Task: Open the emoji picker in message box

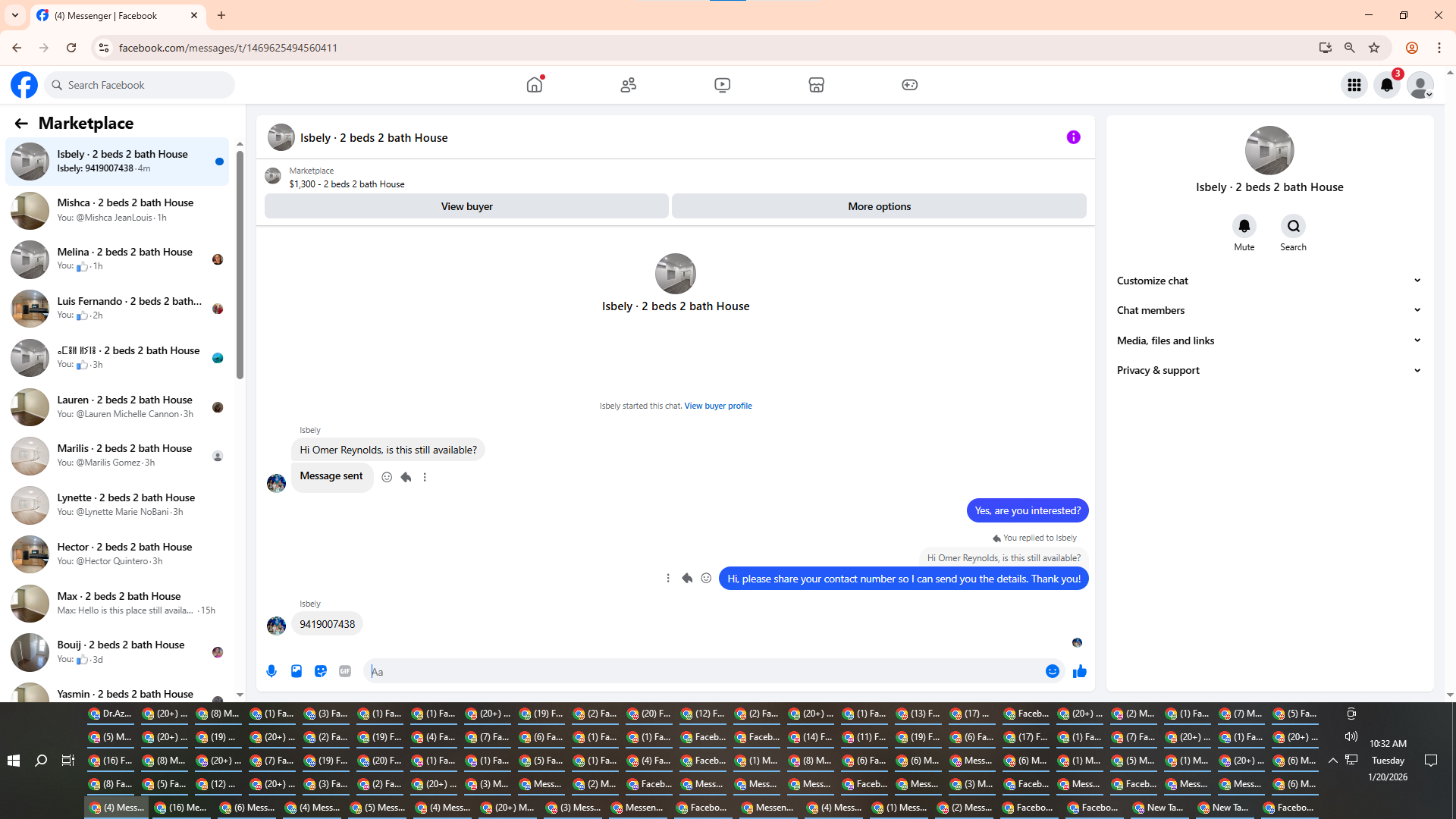Action: coord(1053,671)
